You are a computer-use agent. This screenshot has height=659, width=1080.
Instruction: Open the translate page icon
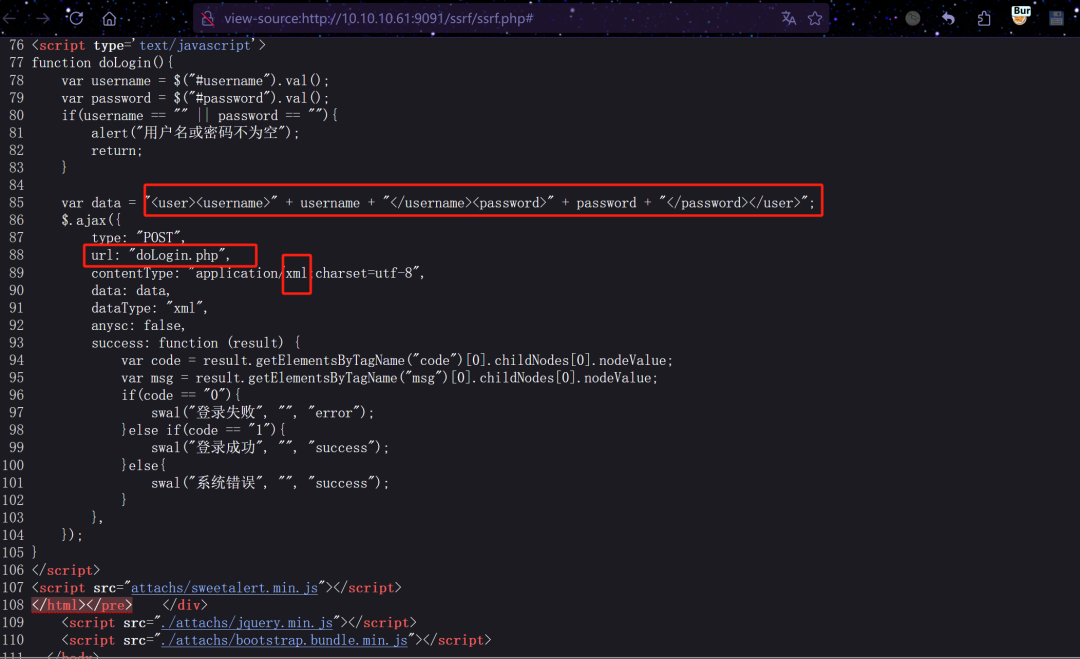789,19
